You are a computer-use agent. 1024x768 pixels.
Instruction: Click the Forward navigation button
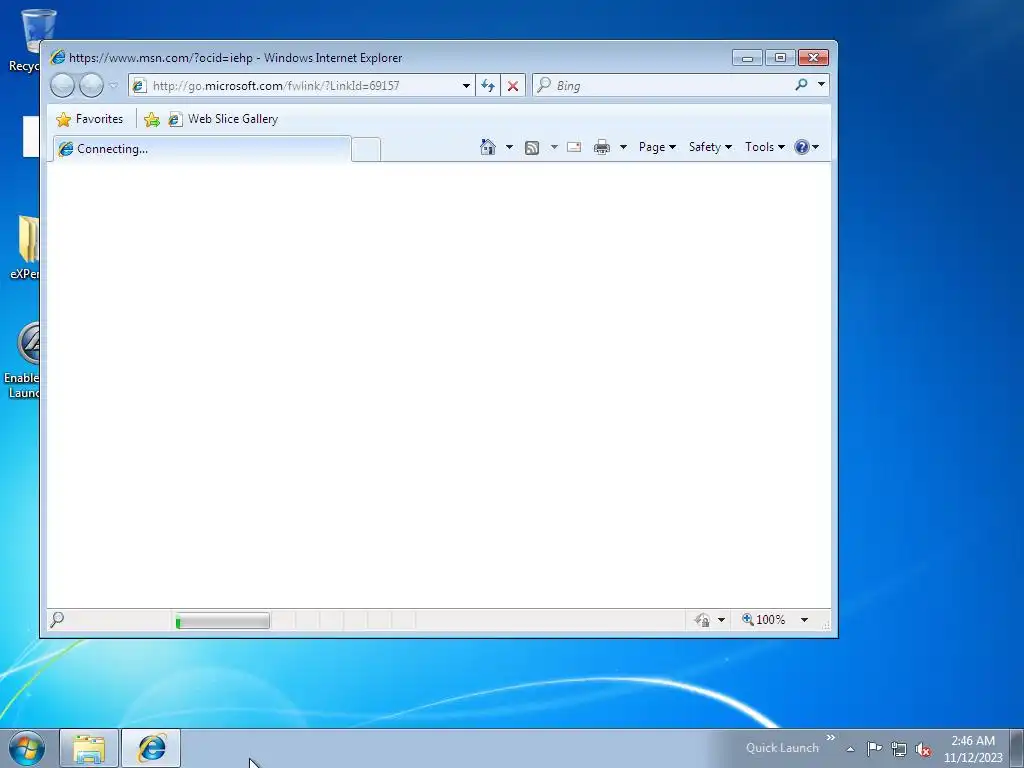pos(91,86)
